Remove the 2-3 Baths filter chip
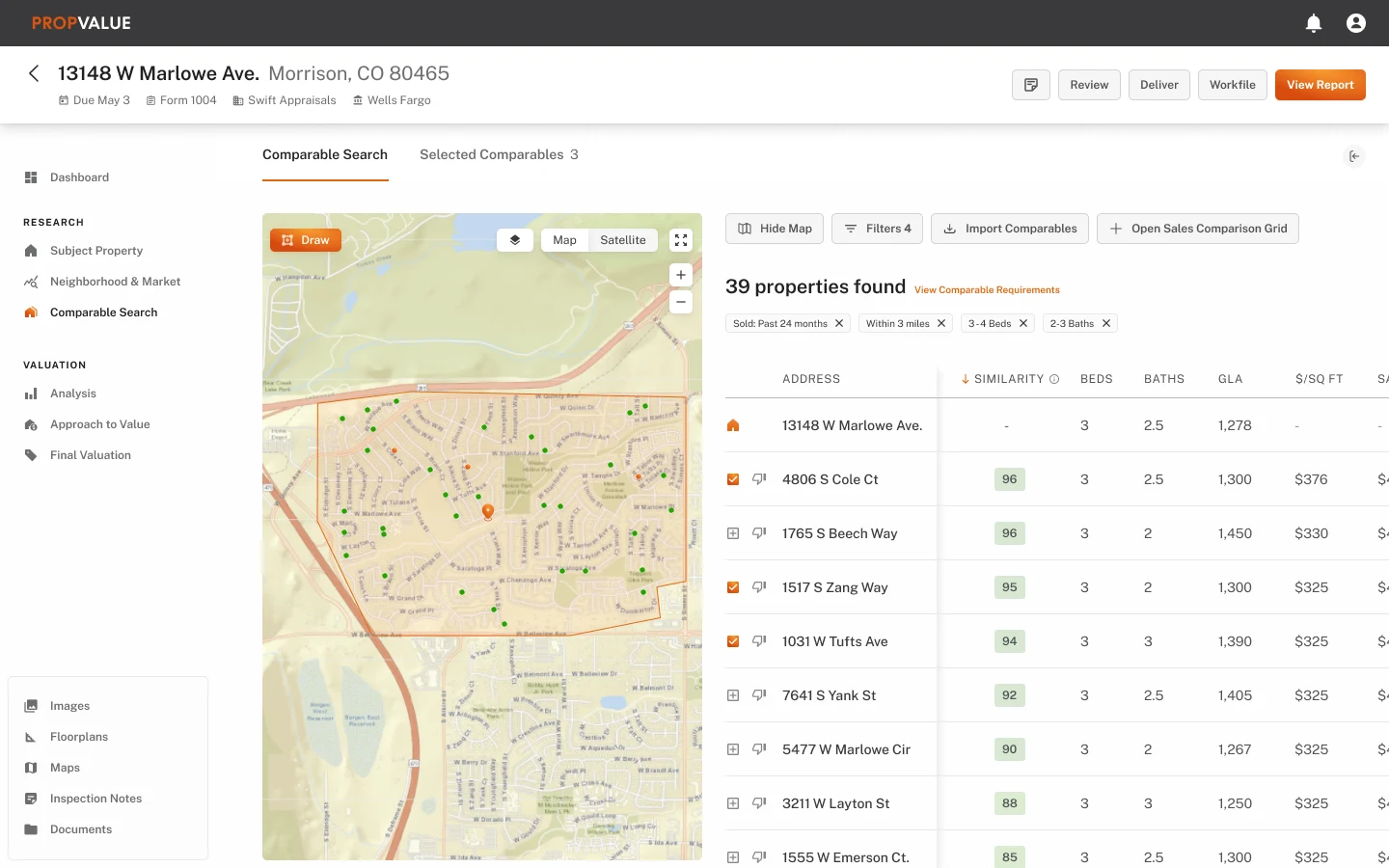Viewport: 1389px width, 868px height. point(1106,323)
